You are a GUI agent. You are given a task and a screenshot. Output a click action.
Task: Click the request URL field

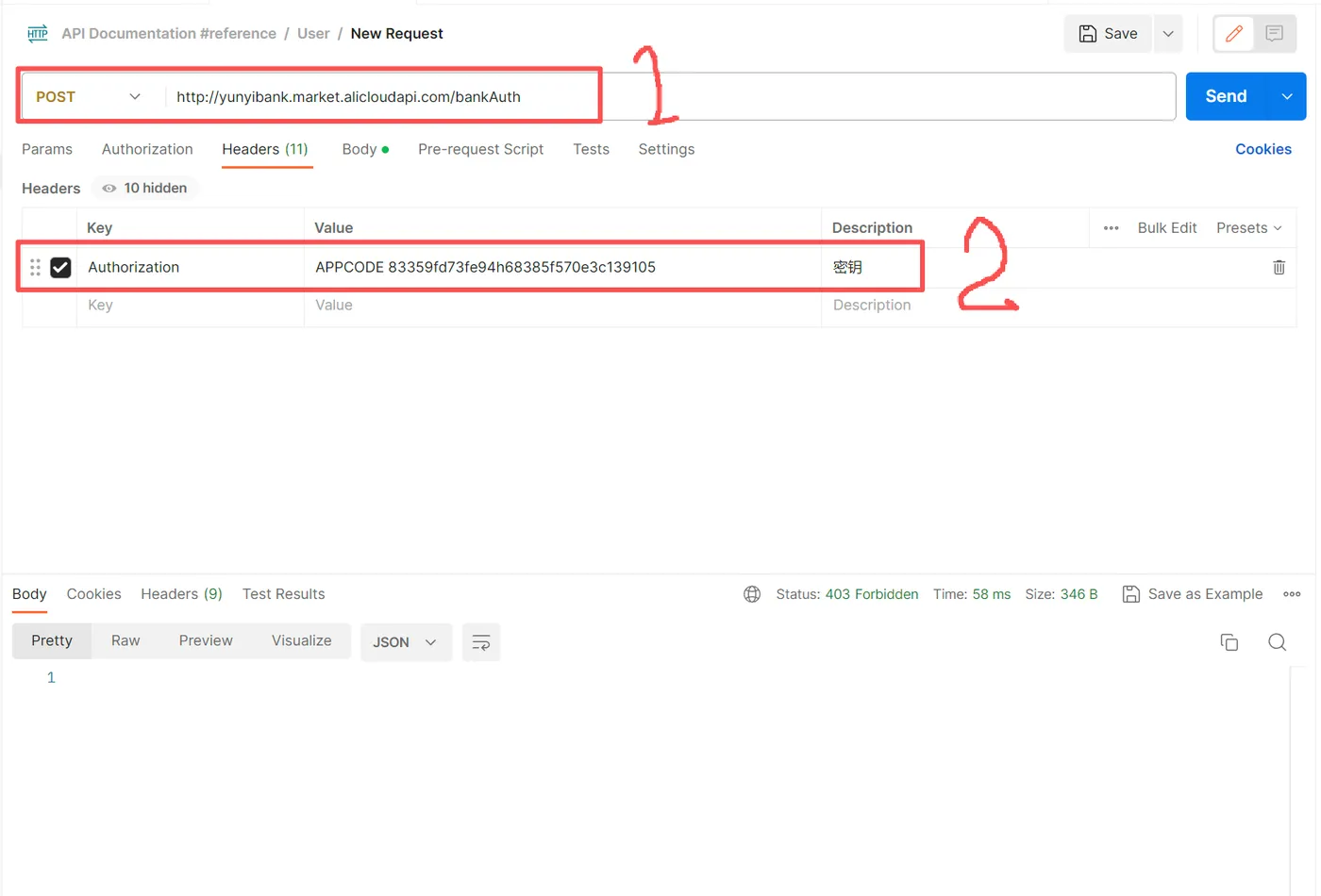click(x=670, y=97)
